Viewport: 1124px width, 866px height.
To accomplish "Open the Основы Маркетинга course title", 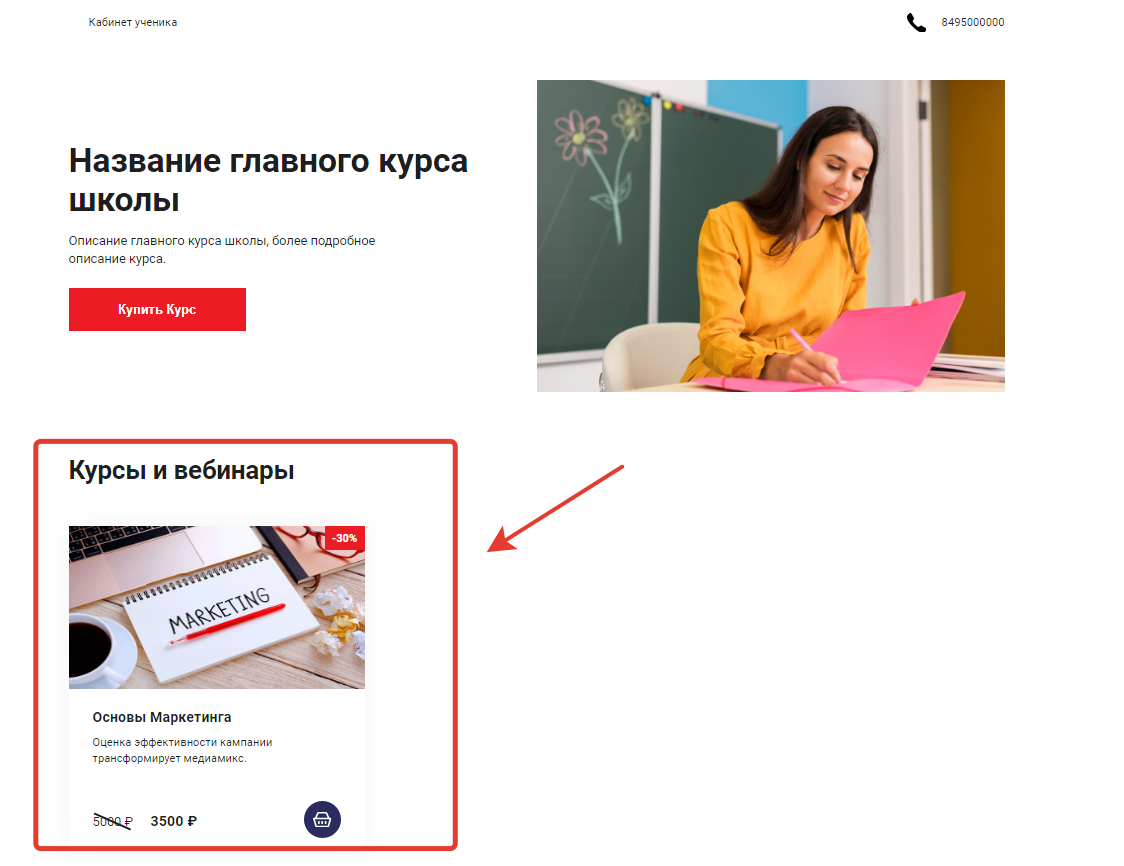I will 162,717.
